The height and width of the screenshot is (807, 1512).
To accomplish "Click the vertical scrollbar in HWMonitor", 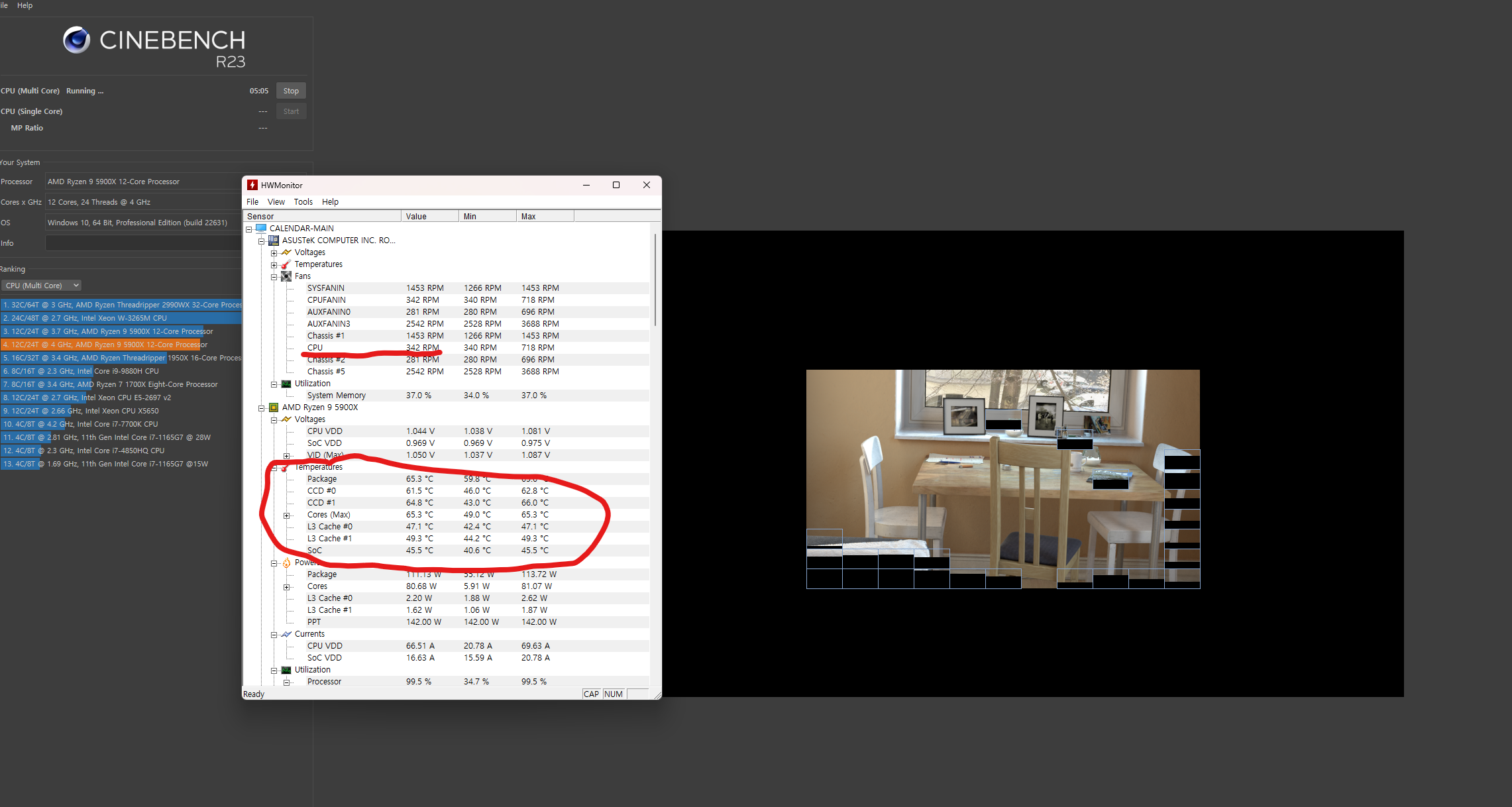I will [x=655, y=280].
